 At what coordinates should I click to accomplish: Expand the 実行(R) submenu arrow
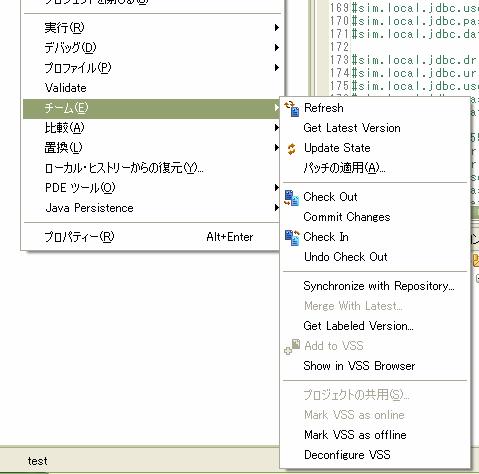coord(276,27)
